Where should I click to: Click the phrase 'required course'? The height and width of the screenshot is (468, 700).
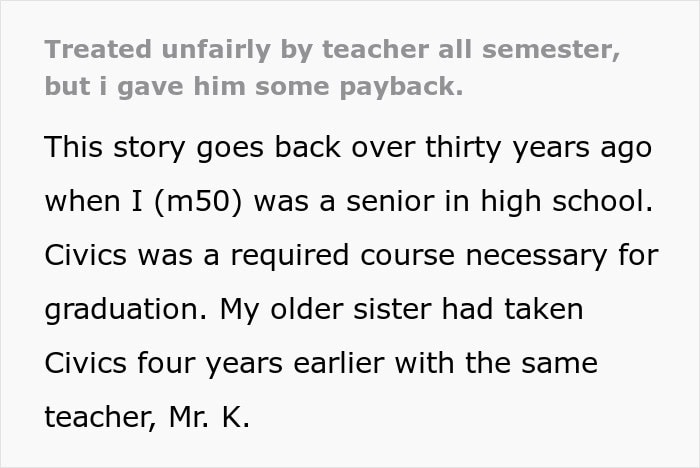click(342, 255)
